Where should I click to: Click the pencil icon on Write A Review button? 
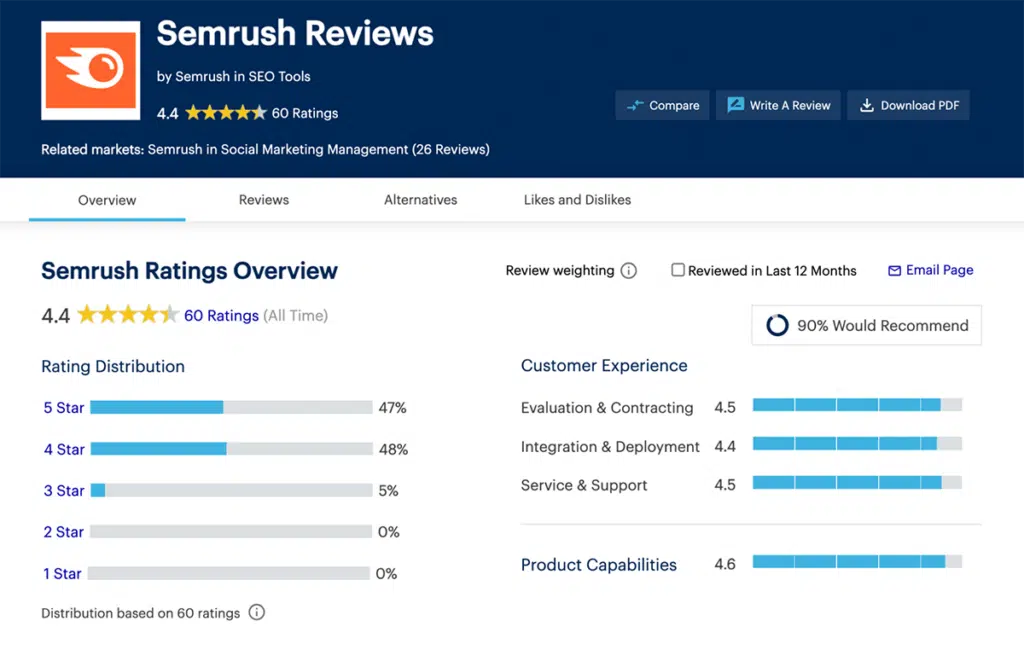tap(735, 104)
